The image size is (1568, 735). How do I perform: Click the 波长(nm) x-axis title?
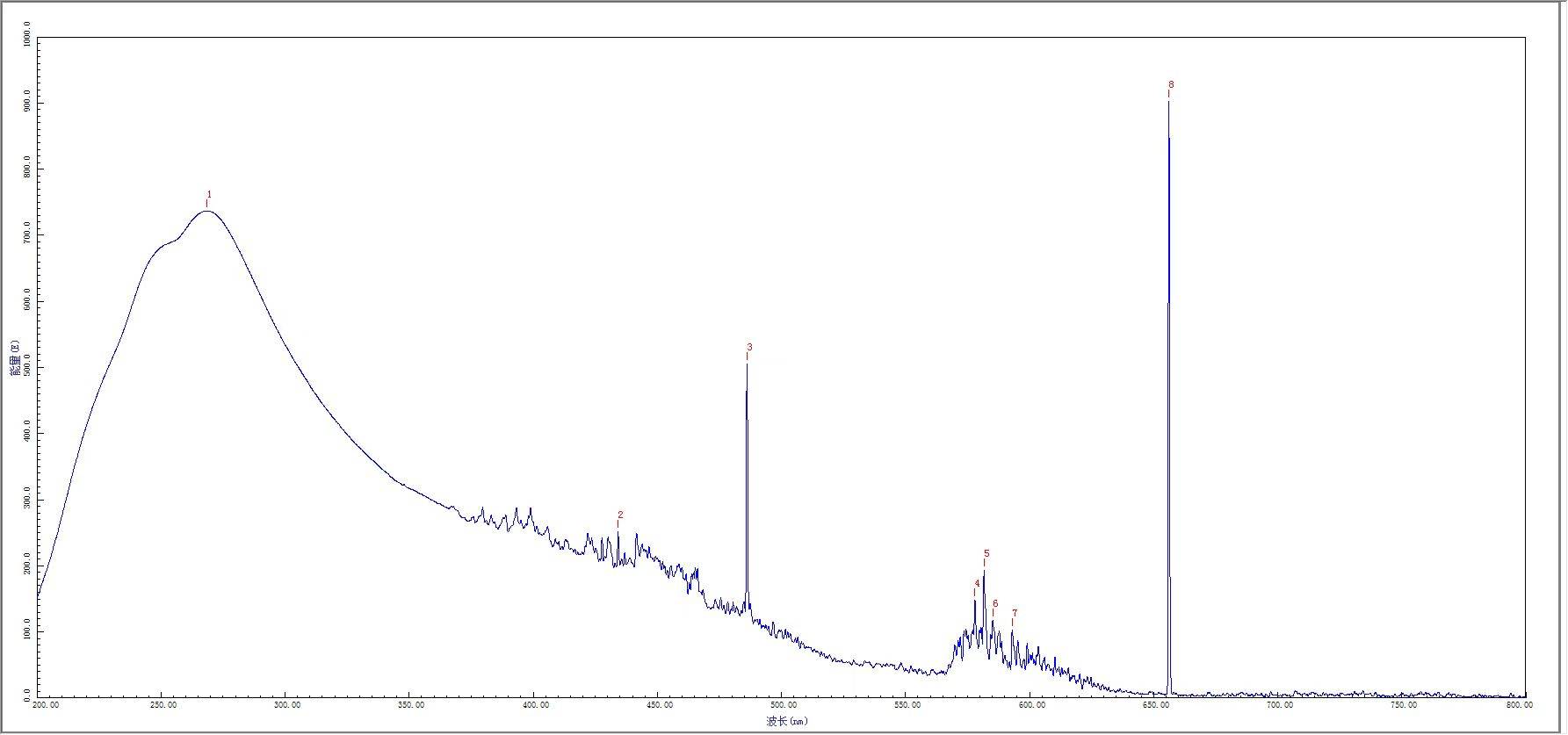pyautogui.click(x=786, y=722)
